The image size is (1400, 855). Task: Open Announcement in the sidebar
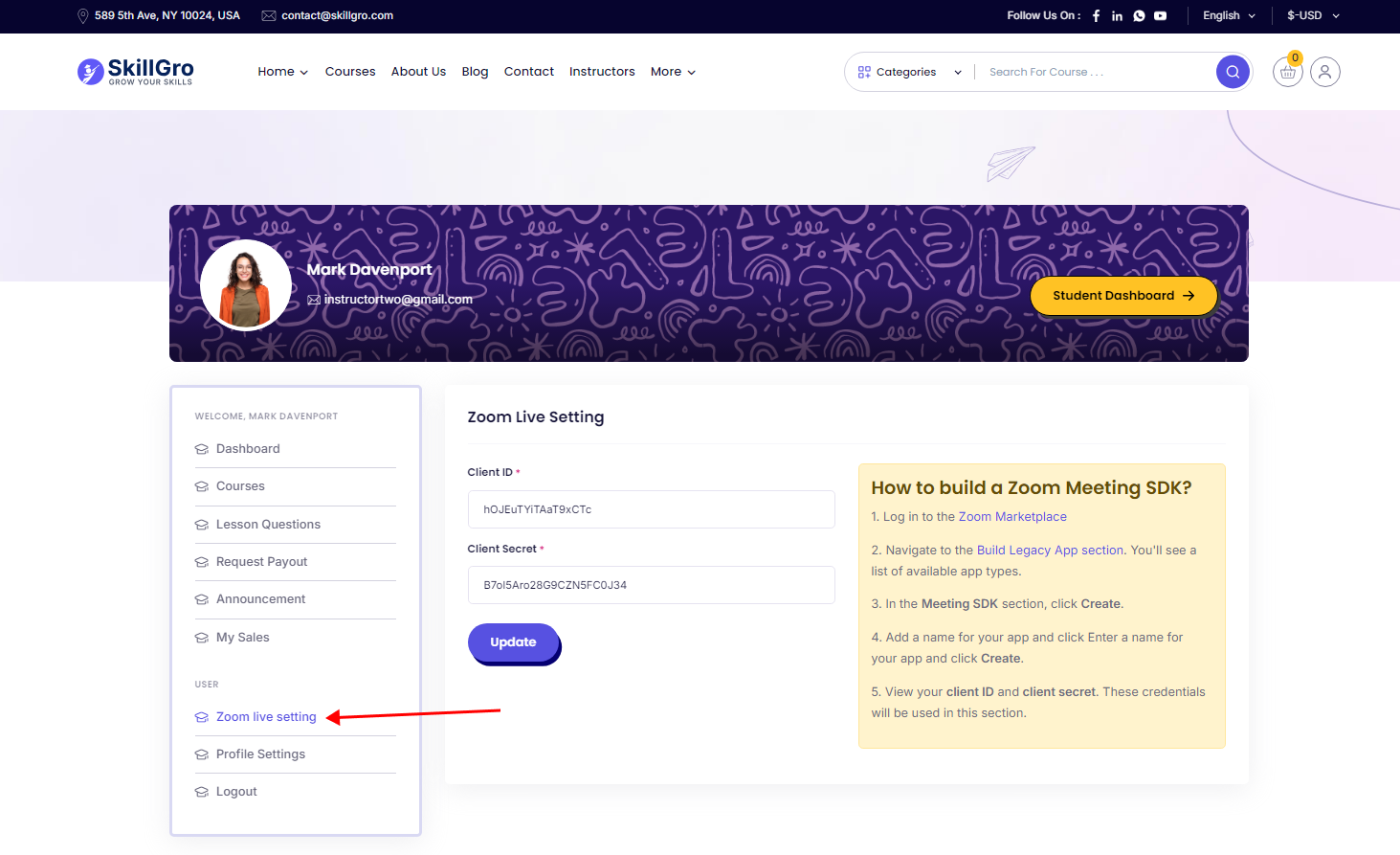coord(260,599)
